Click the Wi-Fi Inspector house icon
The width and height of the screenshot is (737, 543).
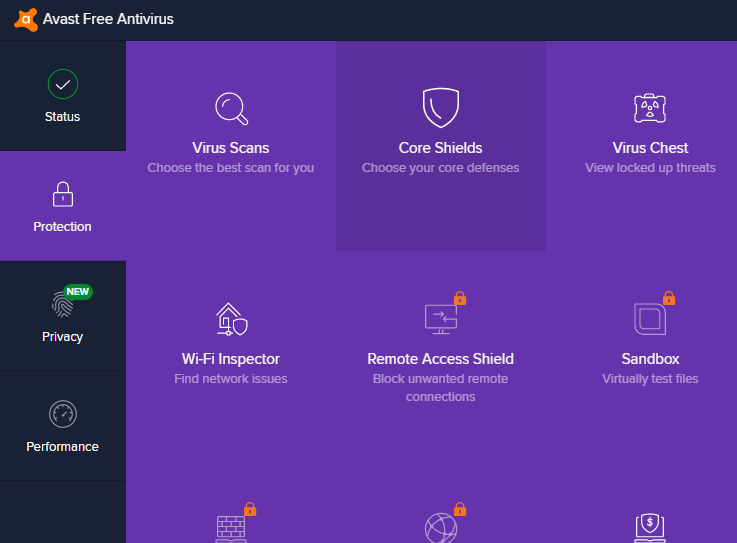pyautogui.click(x=231, y=319)
